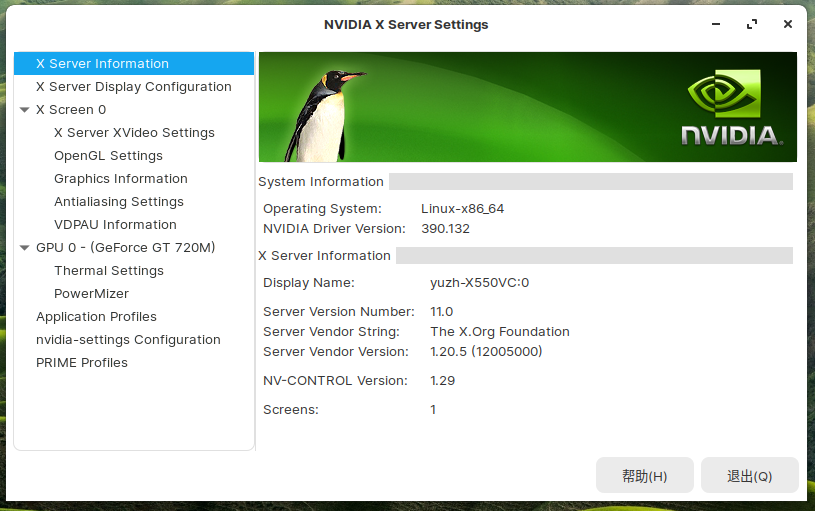Viewport: 815px width, 511px height.
Task: Select X Screen 0 entry
Action: [71, 110]
